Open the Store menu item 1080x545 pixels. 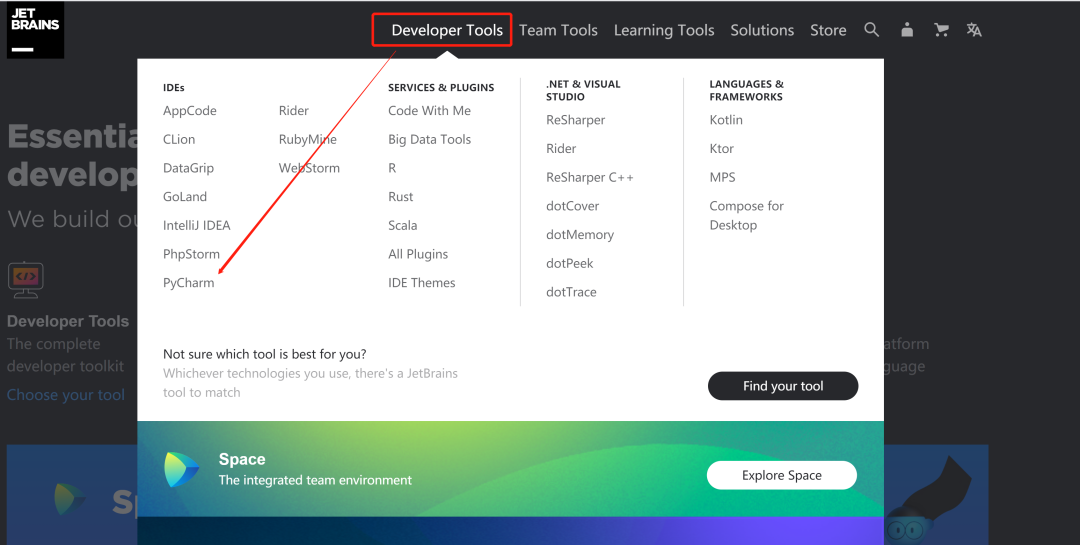[828, 30]
